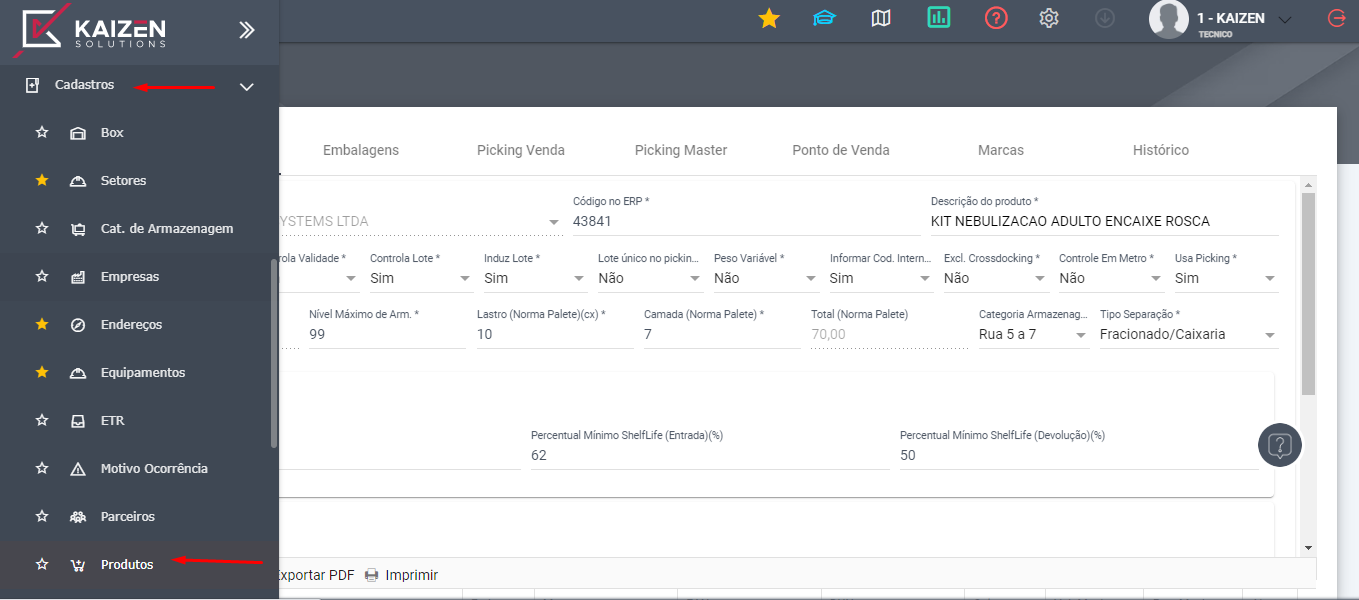Open the Usa Picking dropdown
Viewport: 1359px width, 600px height.
[1227, 278]
